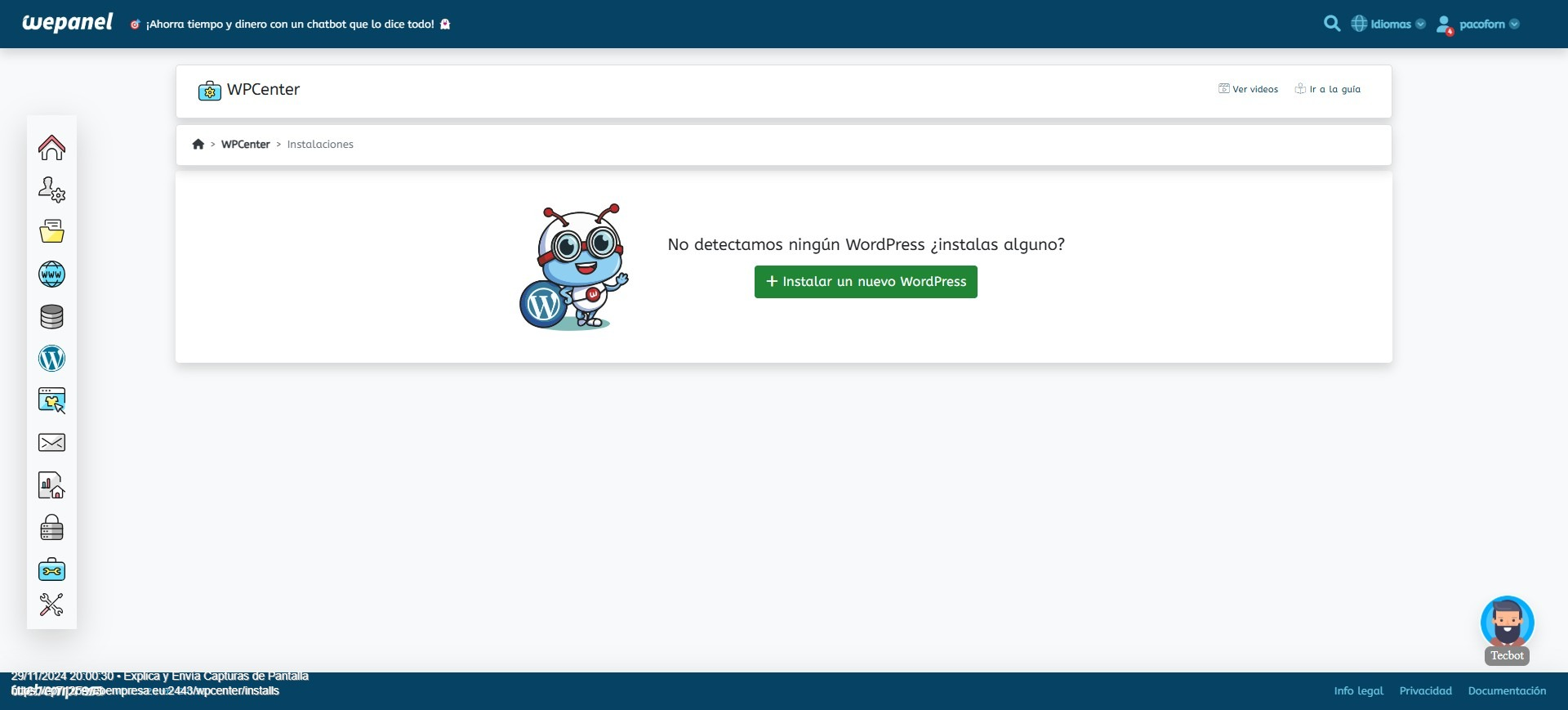
Task: Click the WPCenter breadcrumb link
Action: click(x=245, y=144)
